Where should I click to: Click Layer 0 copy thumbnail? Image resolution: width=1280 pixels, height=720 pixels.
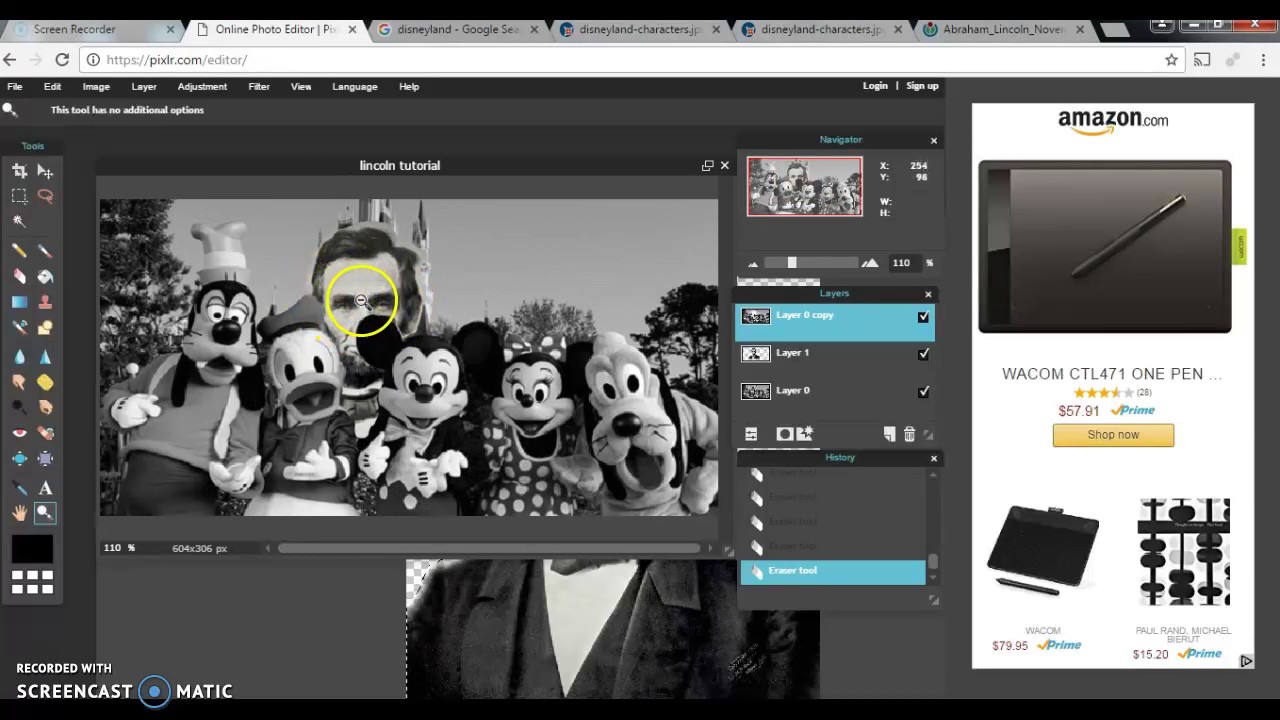click(x=756, y=316)
